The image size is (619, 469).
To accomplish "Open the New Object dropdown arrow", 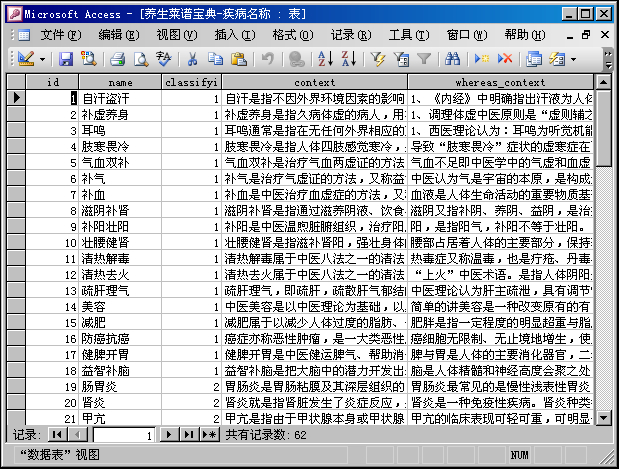I will (573, 60).
